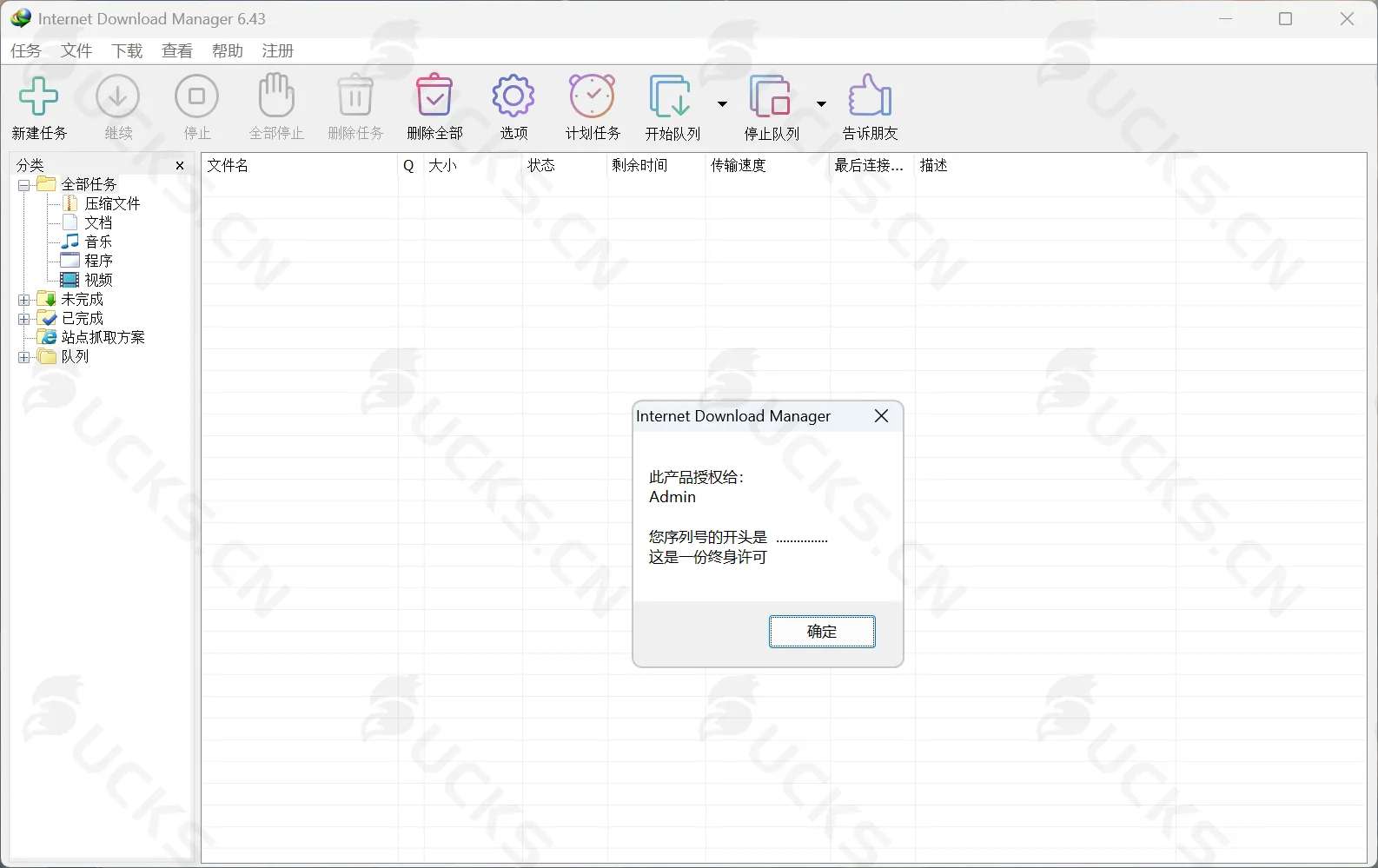Image resolution: width=1378 pixels, height=868 pixels.
Task: Expand the 未完成 tree node
Action: pyautogui.click(x=24, y=300)
